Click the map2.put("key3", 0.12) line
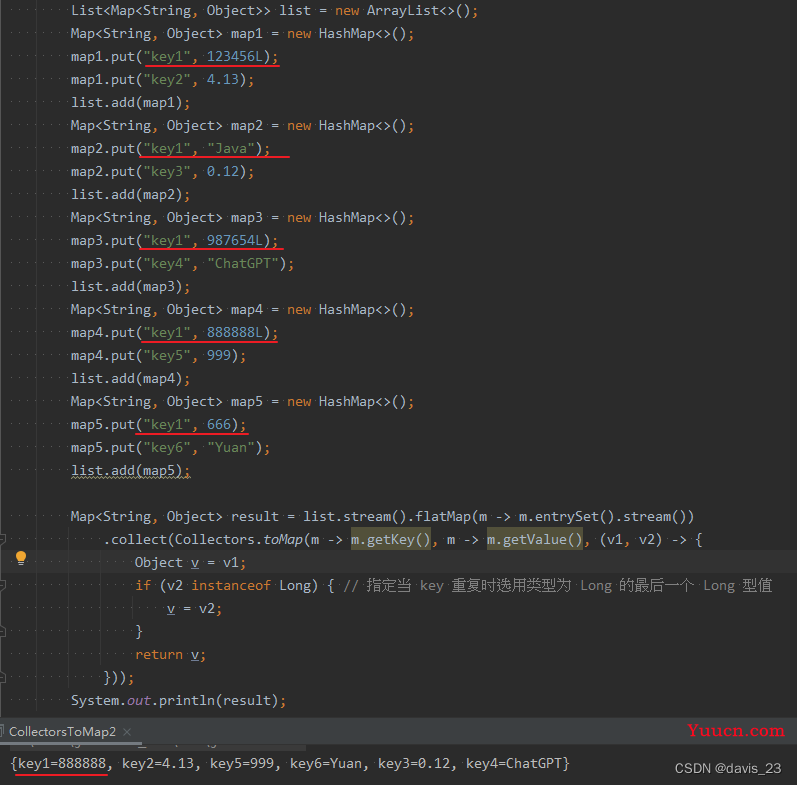Viewport: 797px width, 785px height. (x=162, y=171)
